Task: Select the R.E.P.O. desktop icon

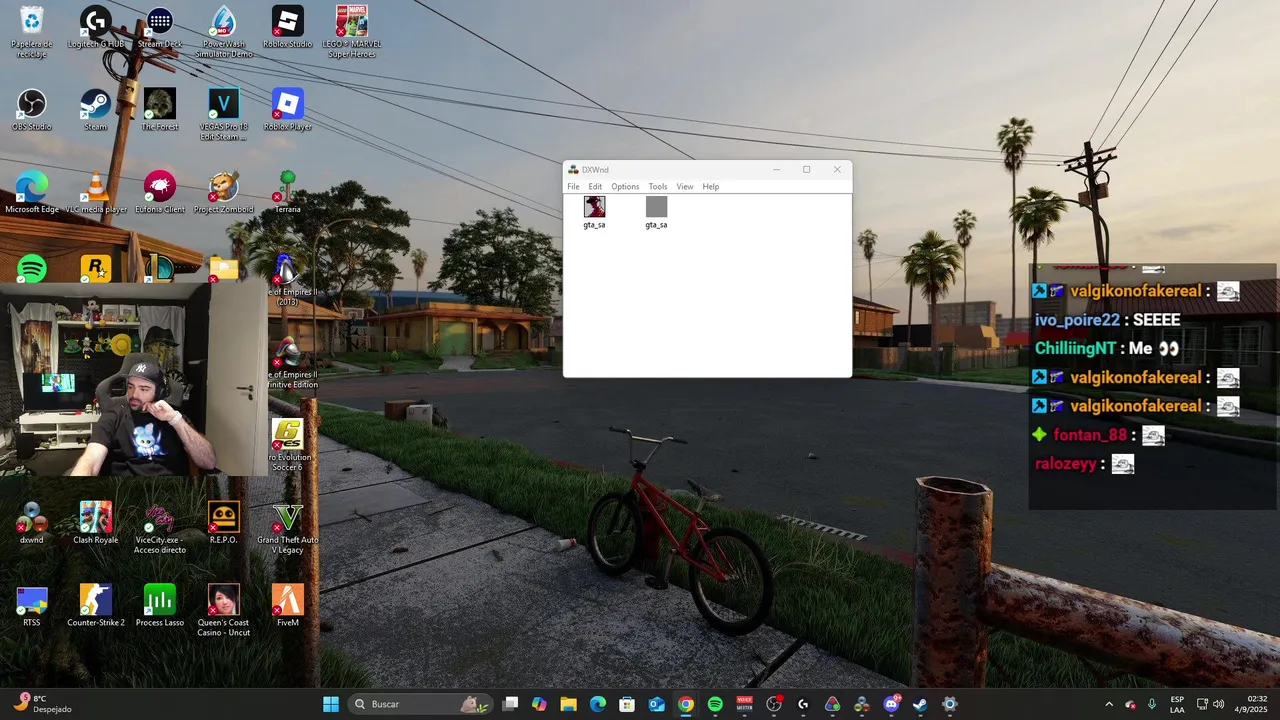Action: [x=224, y=523]
